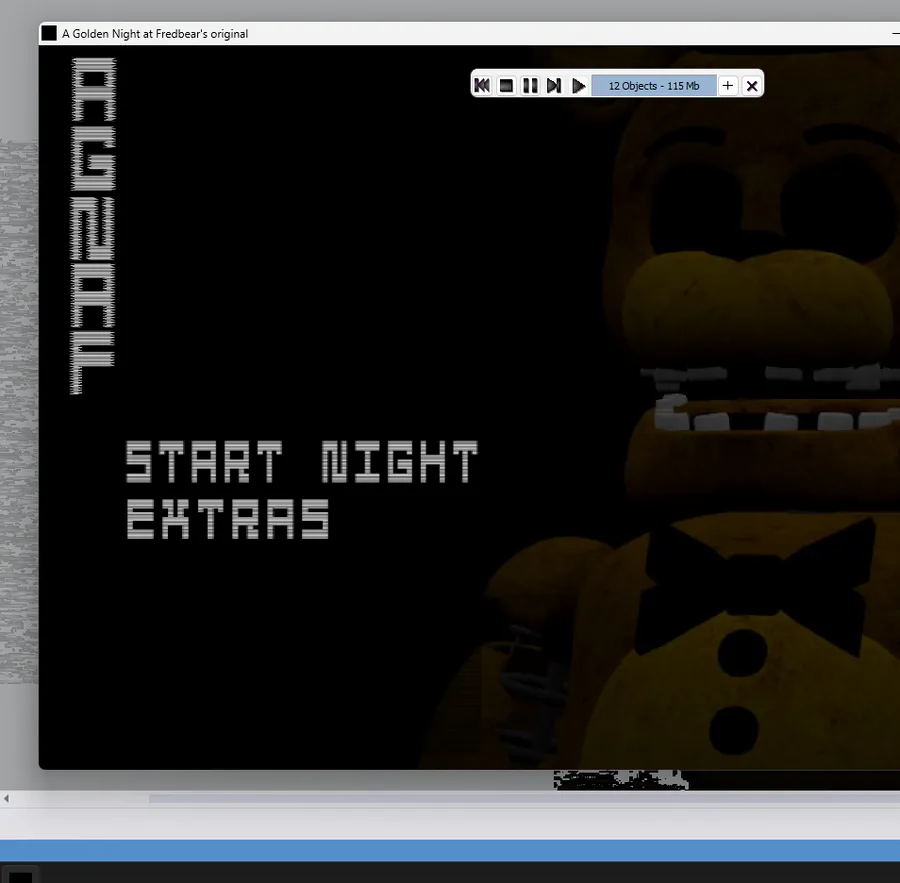Click the black window icon in the title bar
Screen dimensions: 900x883
tap(49, 33)
